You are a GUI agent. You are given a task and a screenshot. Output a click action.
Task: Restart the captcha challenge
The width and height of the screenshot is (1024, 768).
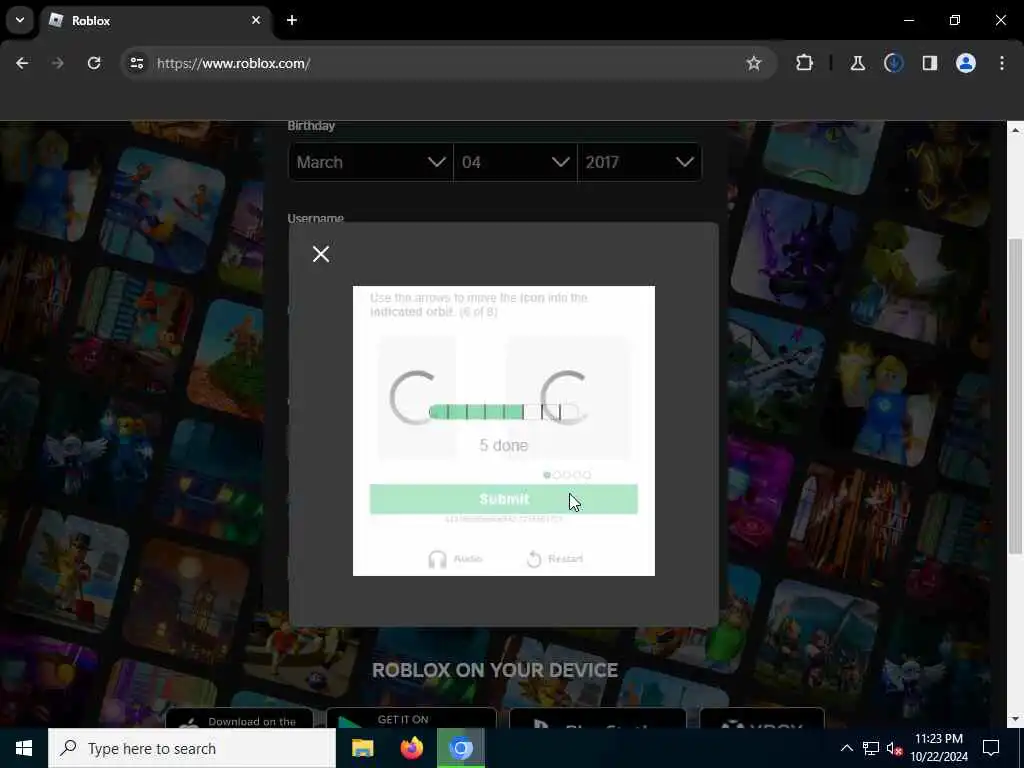click(554, 559)
